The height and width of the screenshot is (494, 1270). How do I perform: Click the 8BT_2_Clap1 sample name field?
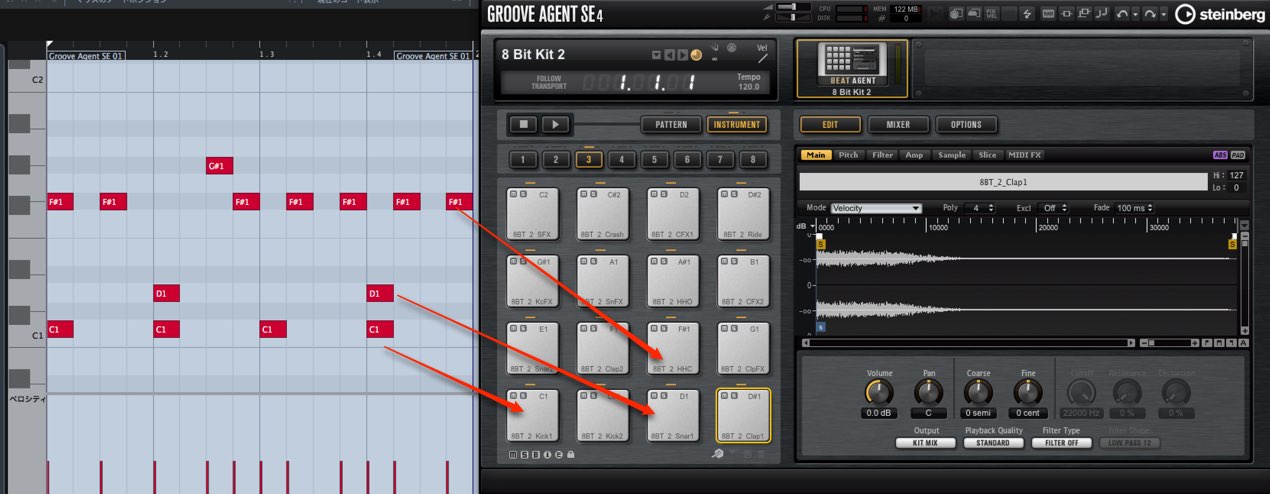coord(1003,182)
